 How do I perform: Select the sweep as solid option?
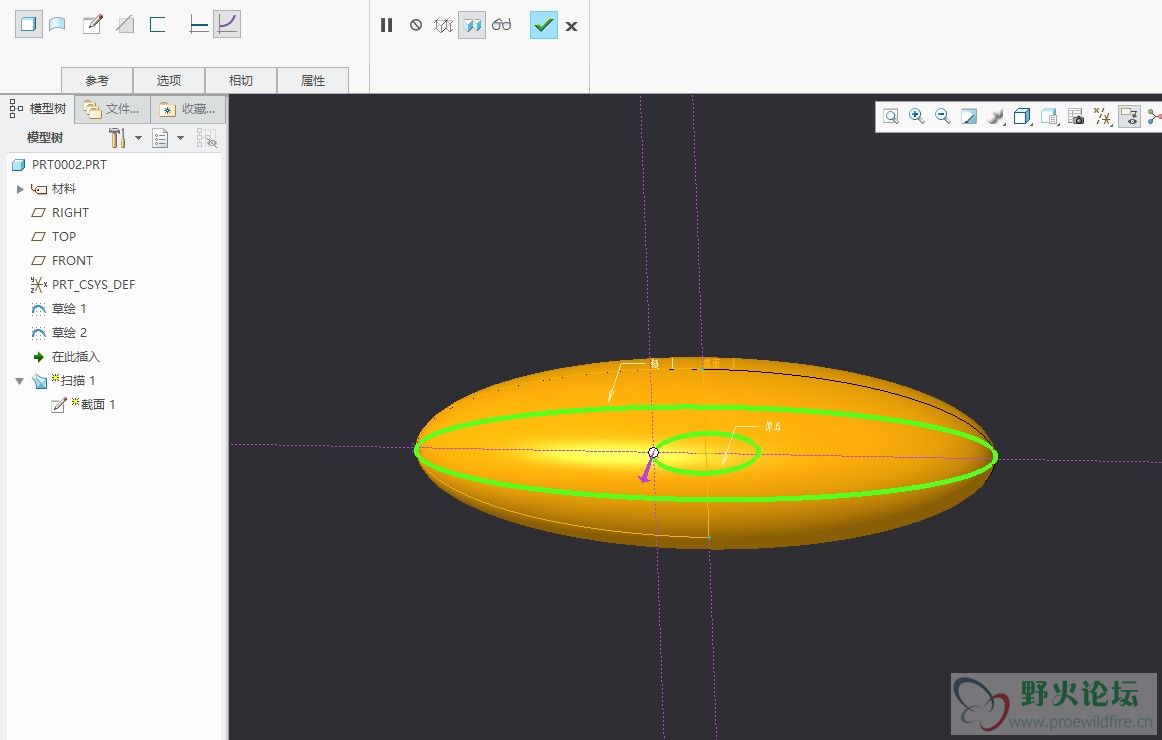[x=29, y=24]
